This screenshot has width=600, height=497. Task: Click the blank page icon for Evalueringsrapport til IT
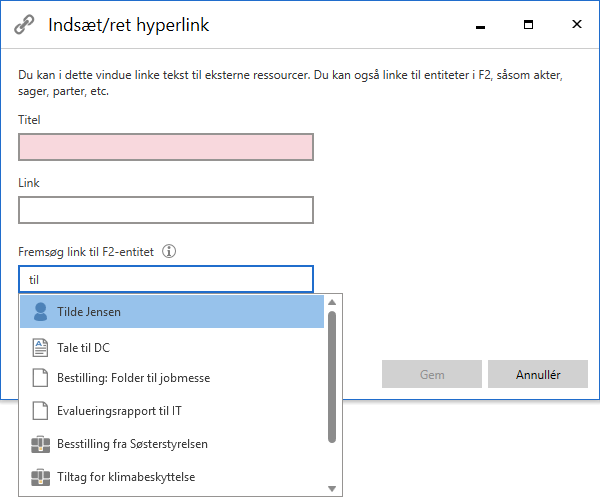pos(40,411)
